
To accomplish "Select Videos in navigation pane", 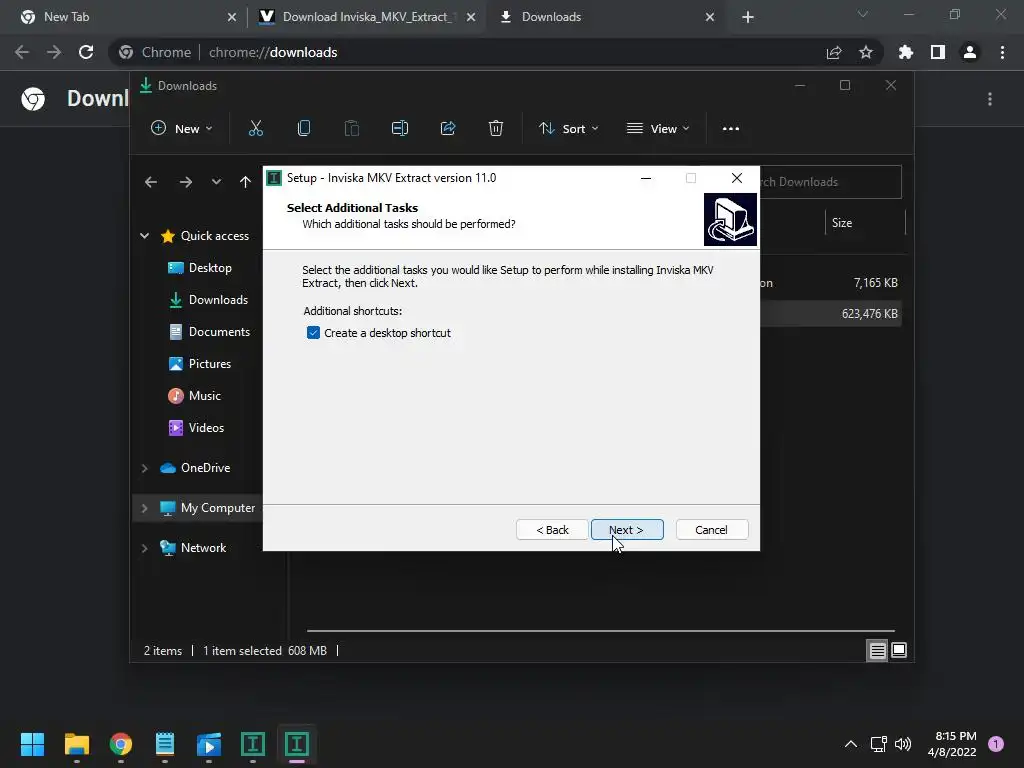I will 206,428.
